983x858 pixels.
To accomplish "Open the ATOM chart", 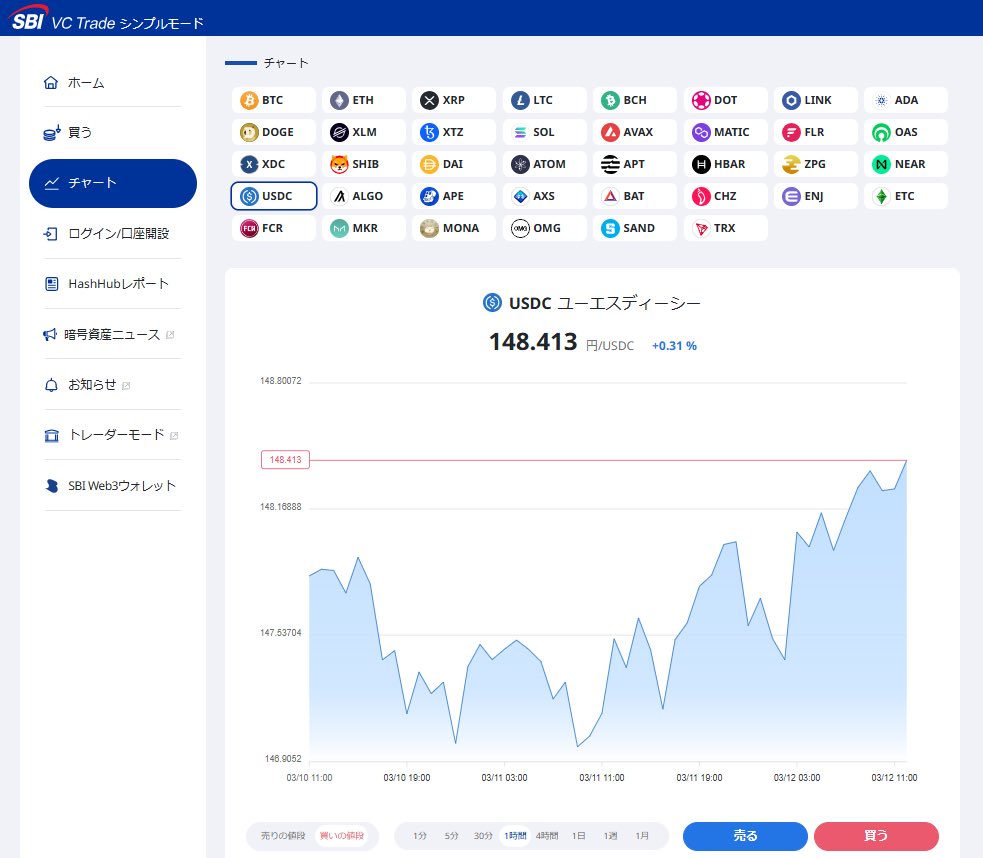I will point(544,164).
